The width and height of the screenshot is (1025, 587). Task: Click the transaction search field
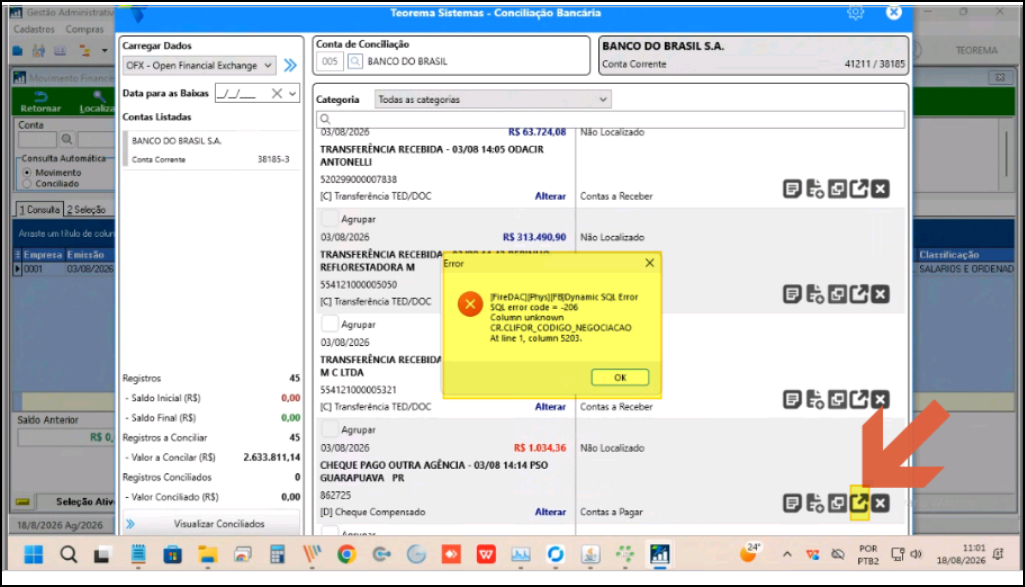click(611, 119)
